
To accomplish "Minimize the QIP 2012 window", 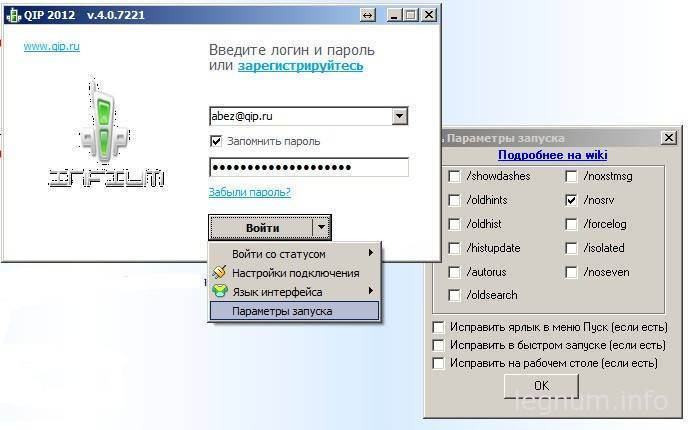I will coord(394,15).
